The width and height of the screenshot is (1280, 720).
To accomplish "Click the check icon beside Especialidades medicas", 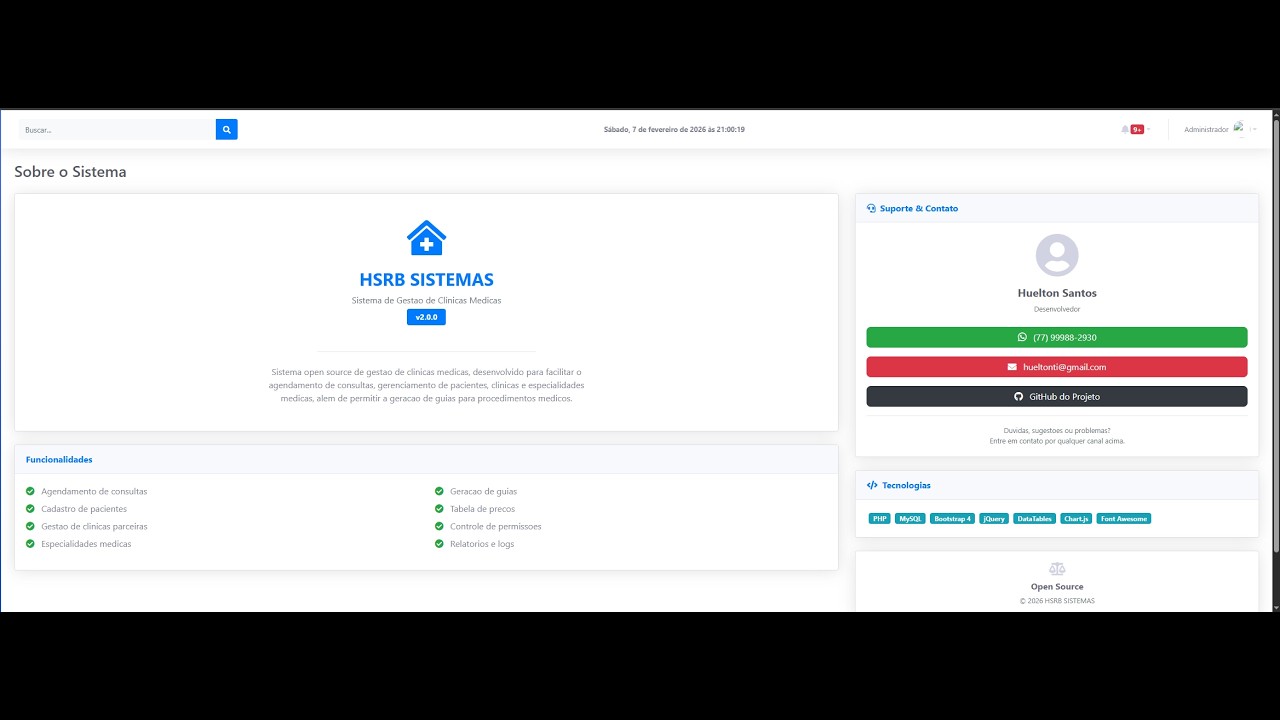I will click(30, 544).
